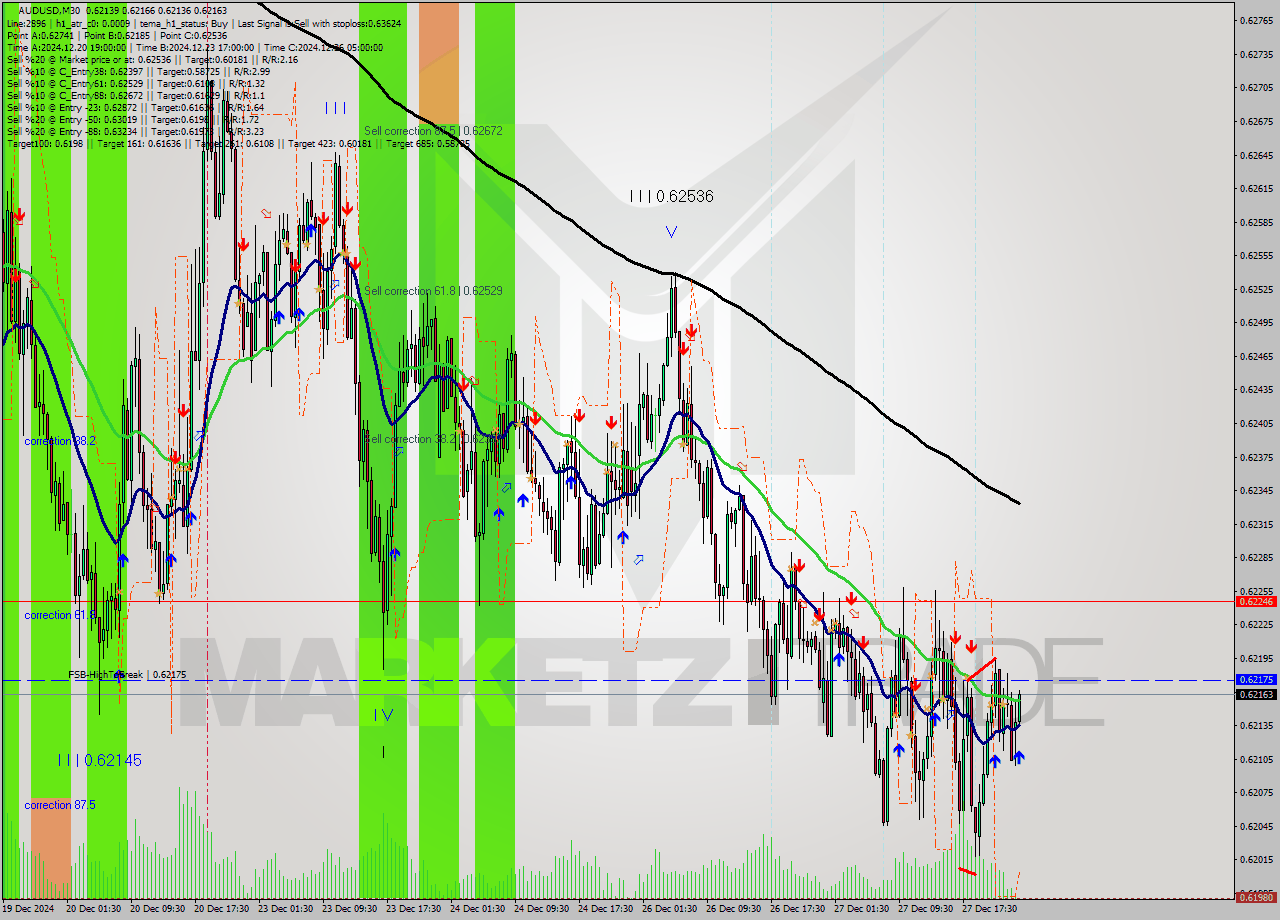Click 0.62615 on the price axis
Screen dimensions: 1280x920
pyautogui.click(x=1256, y=188)
